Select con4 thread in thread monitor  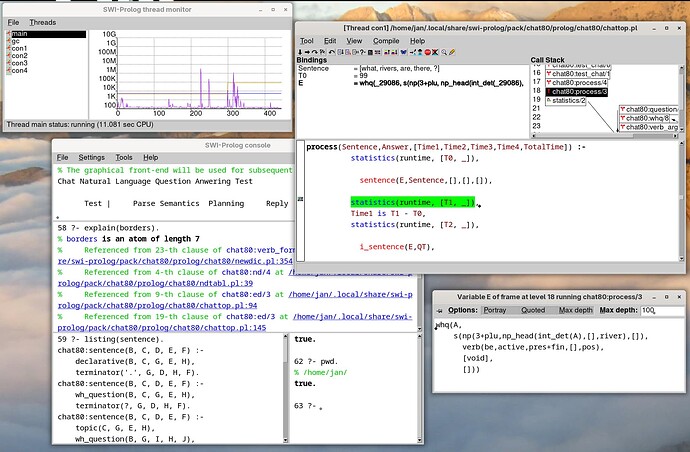tap(17, 70)
